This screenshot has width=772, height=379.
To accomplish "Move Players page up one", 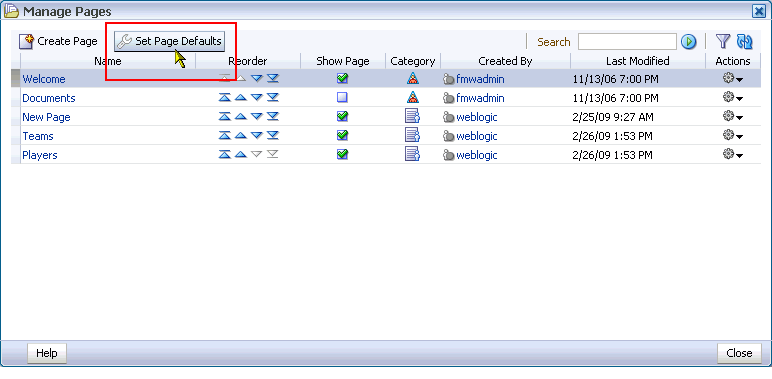I will (x=240, y=155).
